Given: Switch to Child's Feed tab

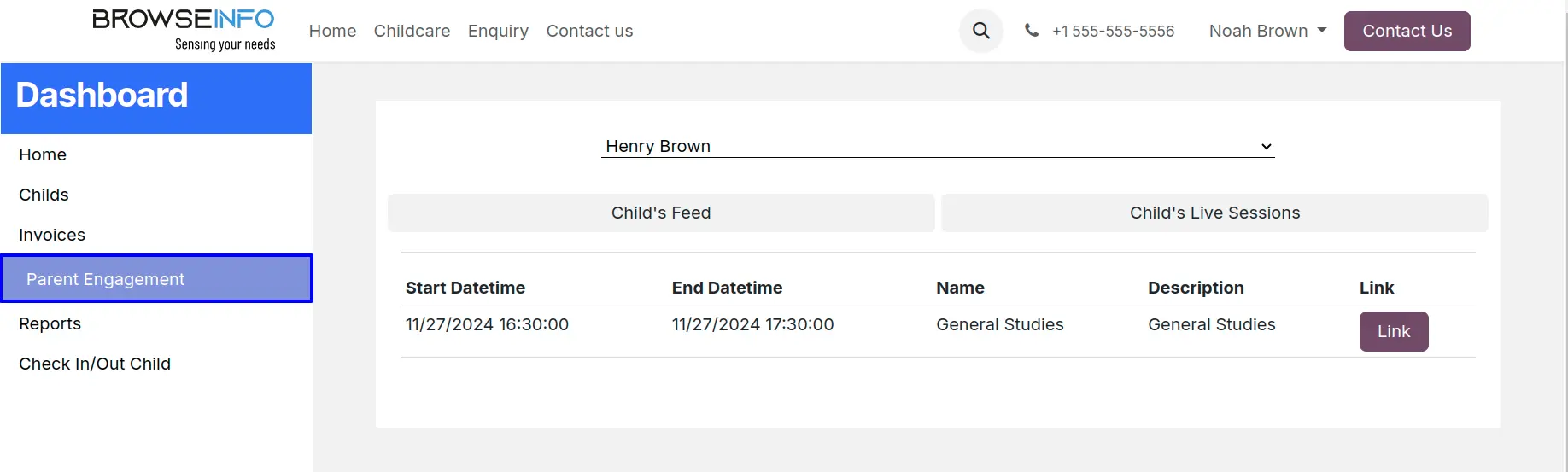Looking at the screenshot, I should [x=661, y=213].
